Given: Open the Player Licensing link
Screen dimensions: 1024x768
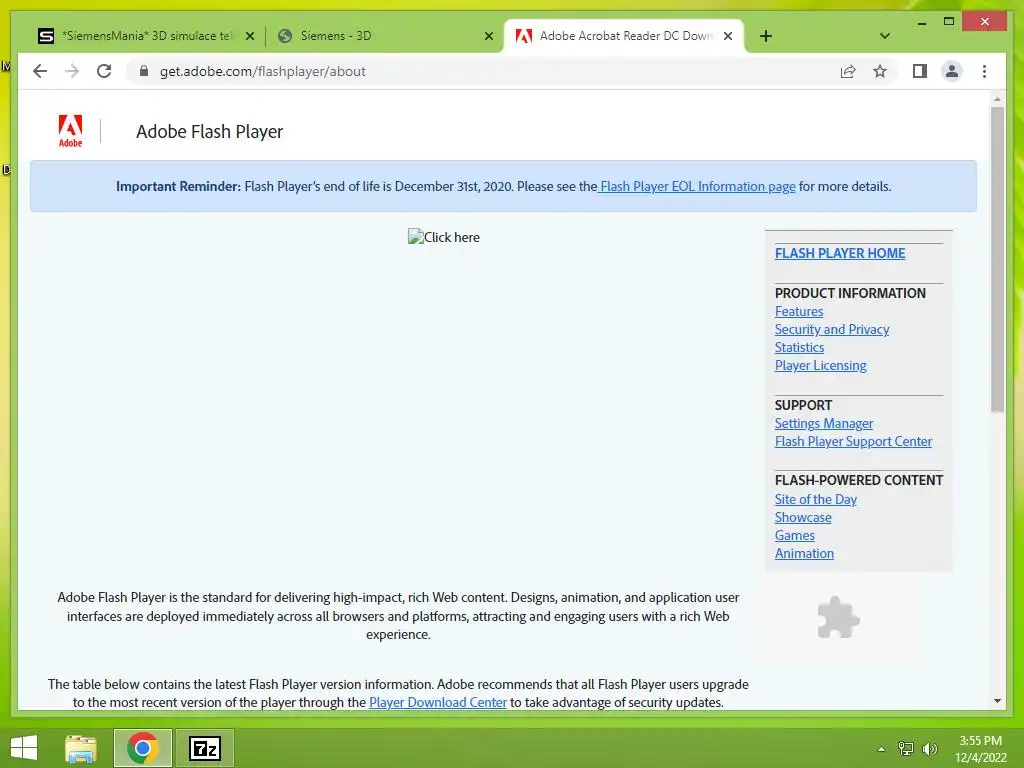Looking at the screenshot, I should click(820, 366).
